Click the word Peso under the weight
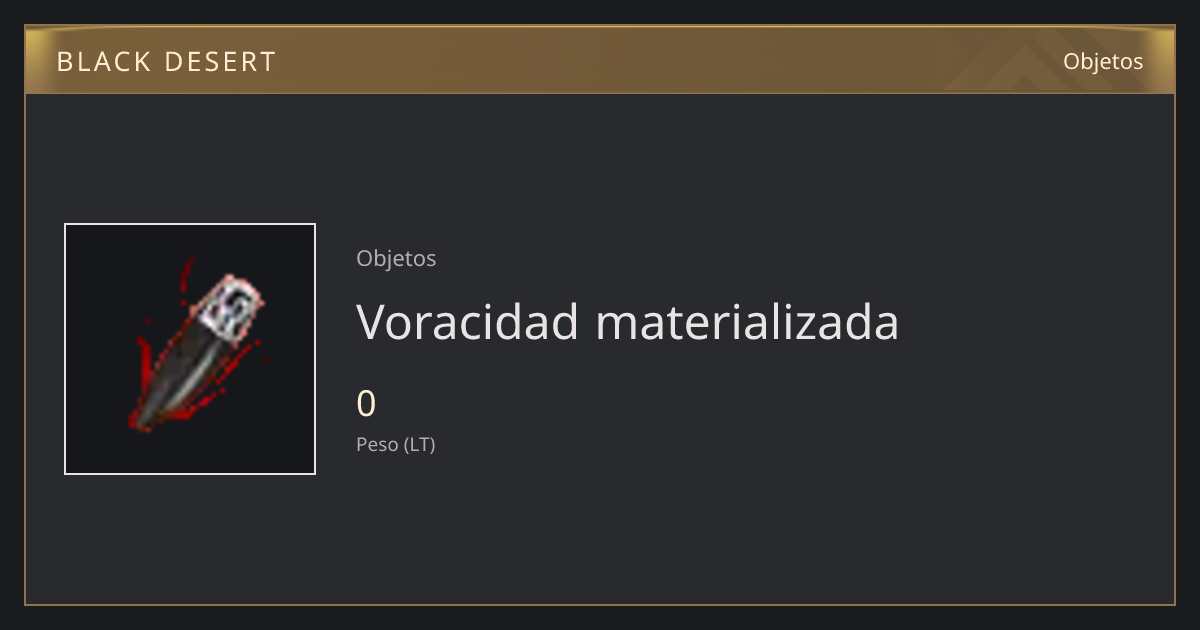Viewport: 1200px width, 630px height. point(377,445)
